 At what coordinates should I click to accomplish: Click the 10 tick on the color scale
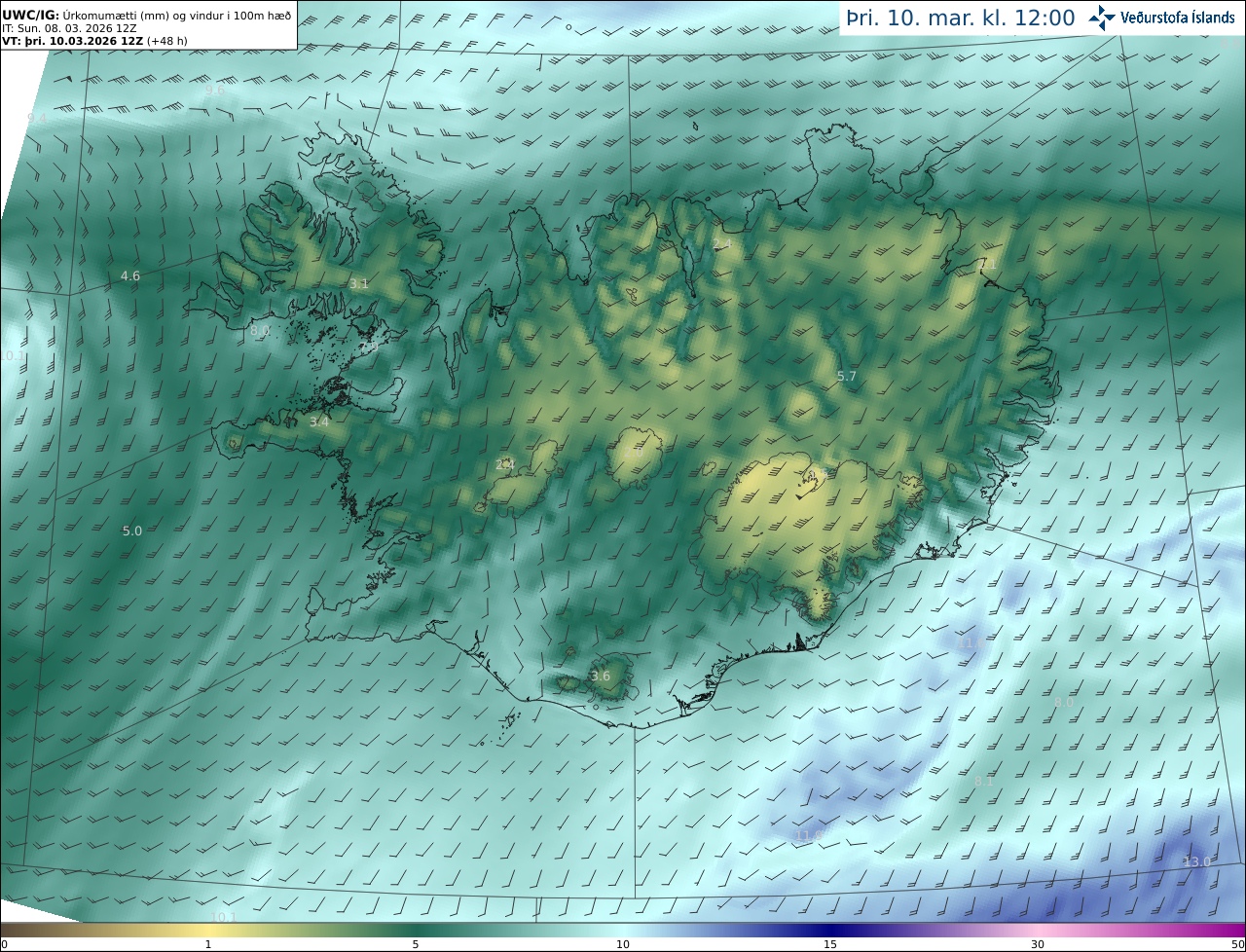pyautogui.click(x=623, y=945)
